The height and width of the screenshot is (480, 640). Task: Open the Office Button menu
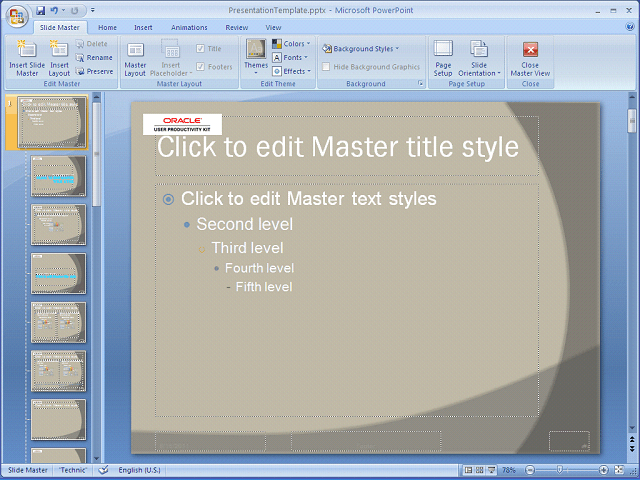[x=17, y=16]
